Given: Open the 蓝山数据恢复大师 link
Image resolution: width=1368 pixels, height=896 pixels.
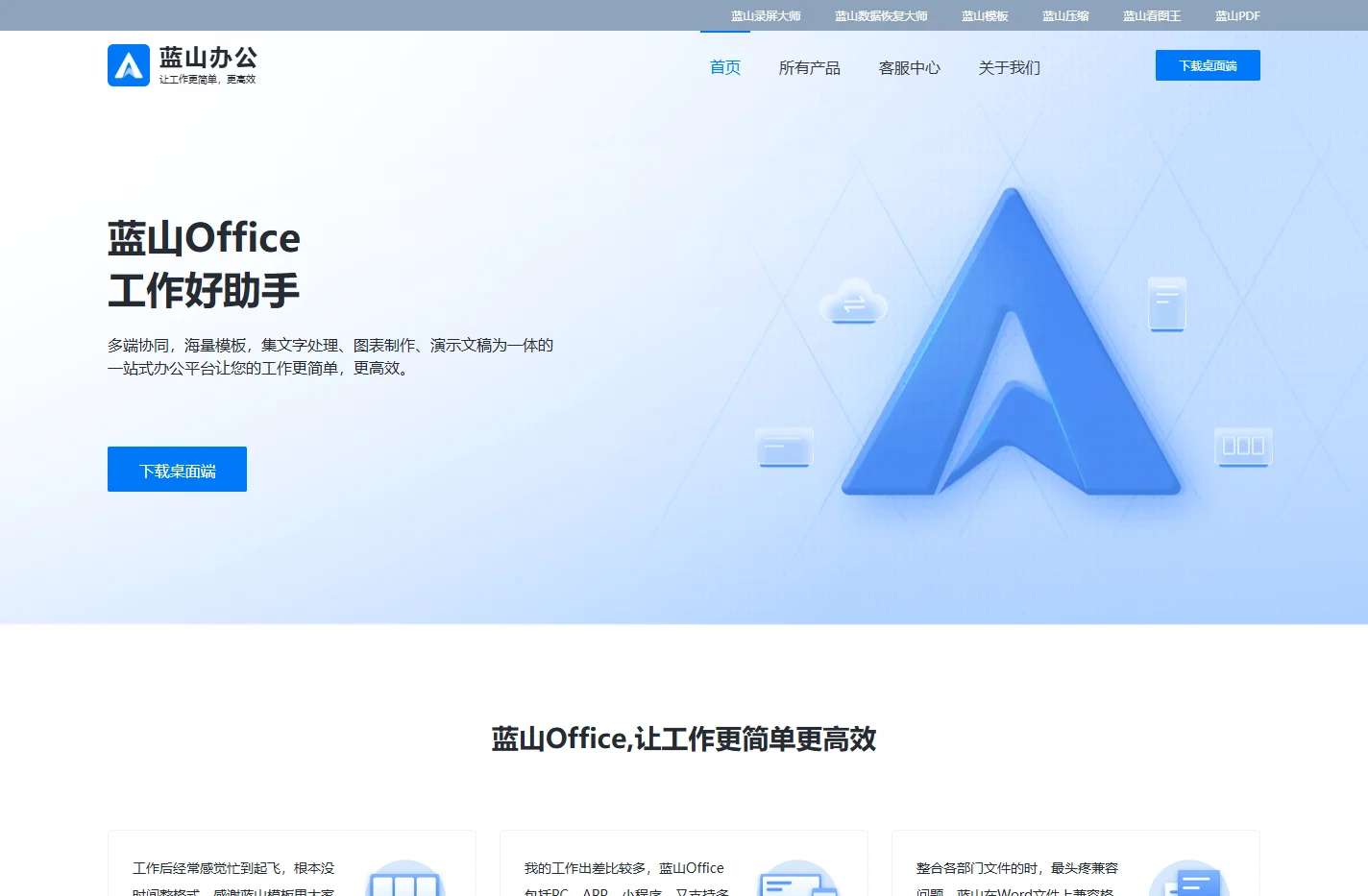Looking at the screenshot, I should pos(881,16).
